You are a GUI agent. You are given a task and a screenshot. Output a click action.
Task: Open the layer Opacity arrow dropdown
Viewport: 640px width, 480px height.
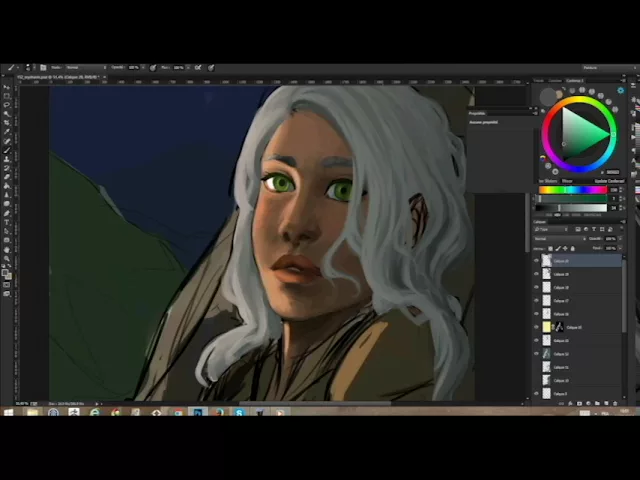click(621, 239)
